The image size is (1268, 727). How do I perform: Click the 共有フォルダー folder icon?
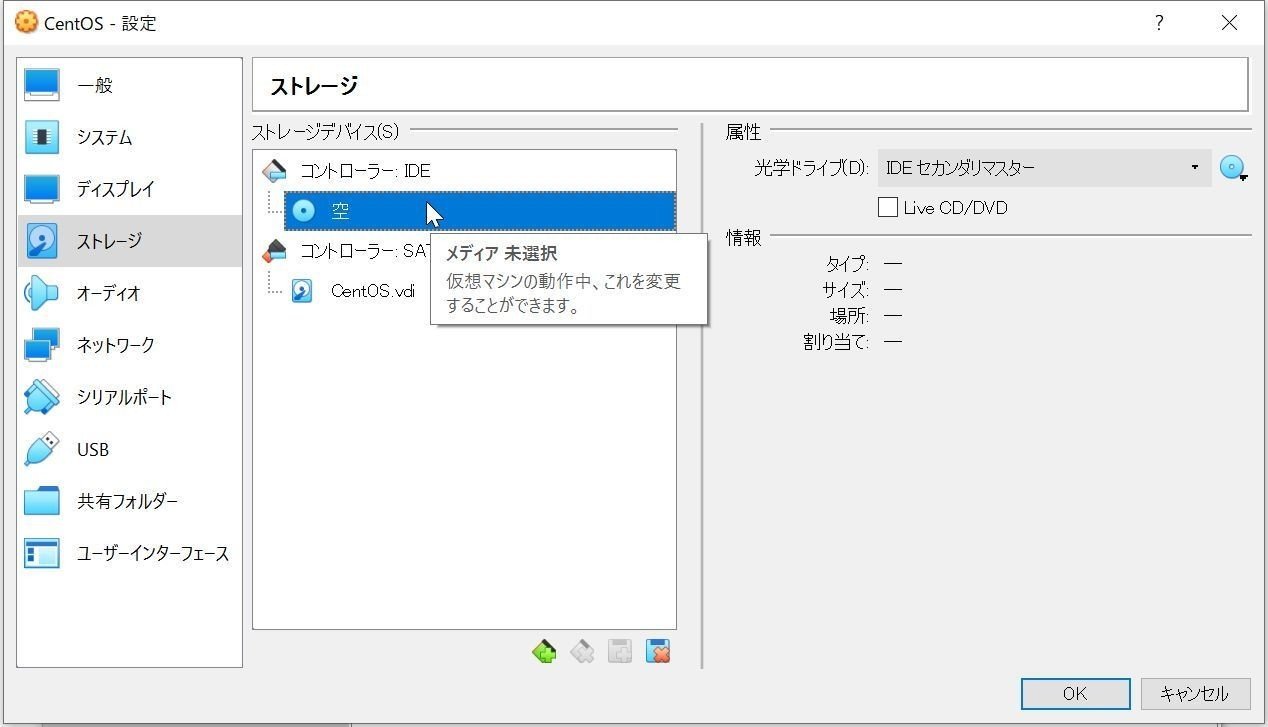42,501
